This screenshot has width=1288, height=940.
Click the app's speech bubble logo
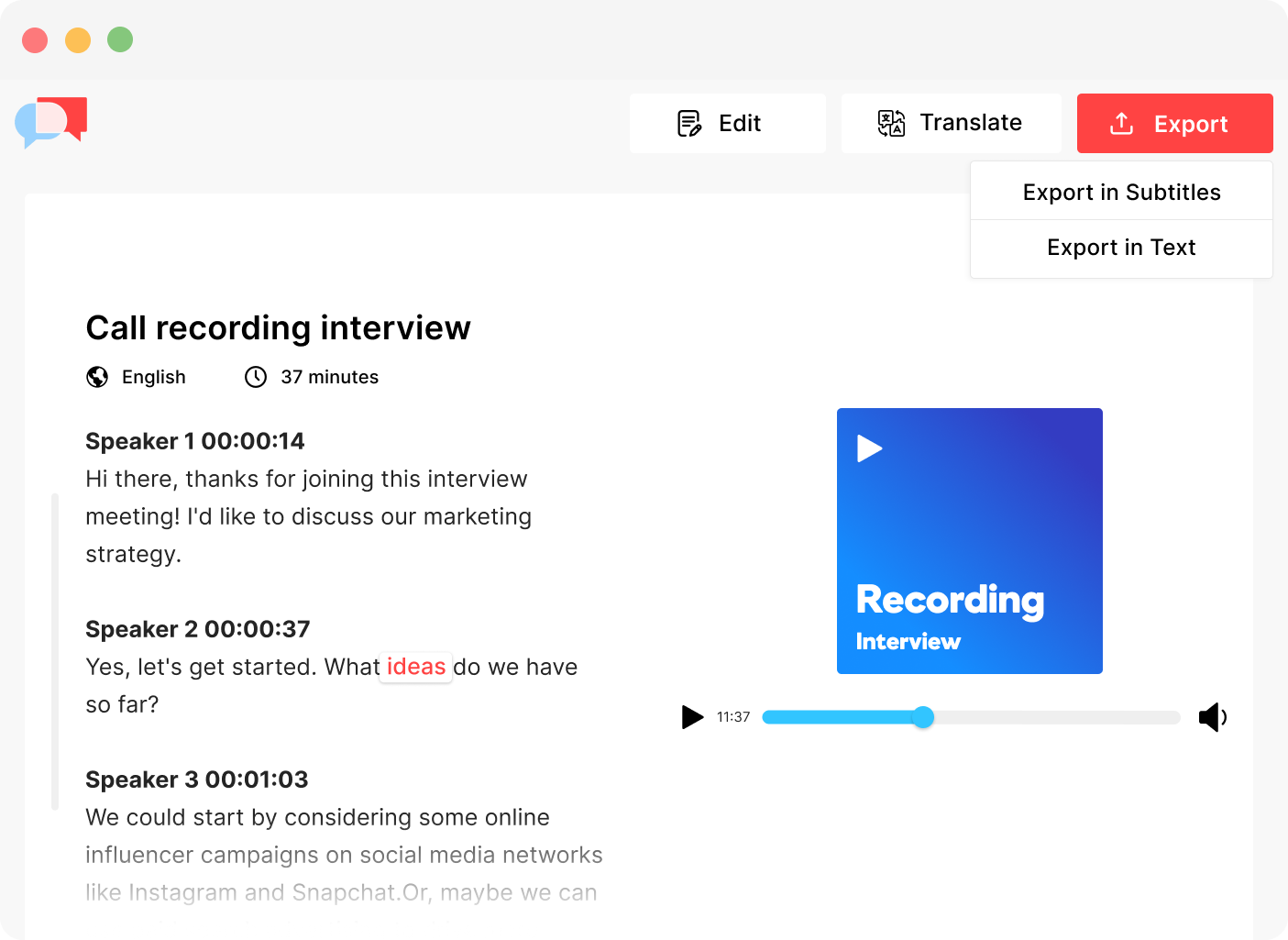click(50, 123)
